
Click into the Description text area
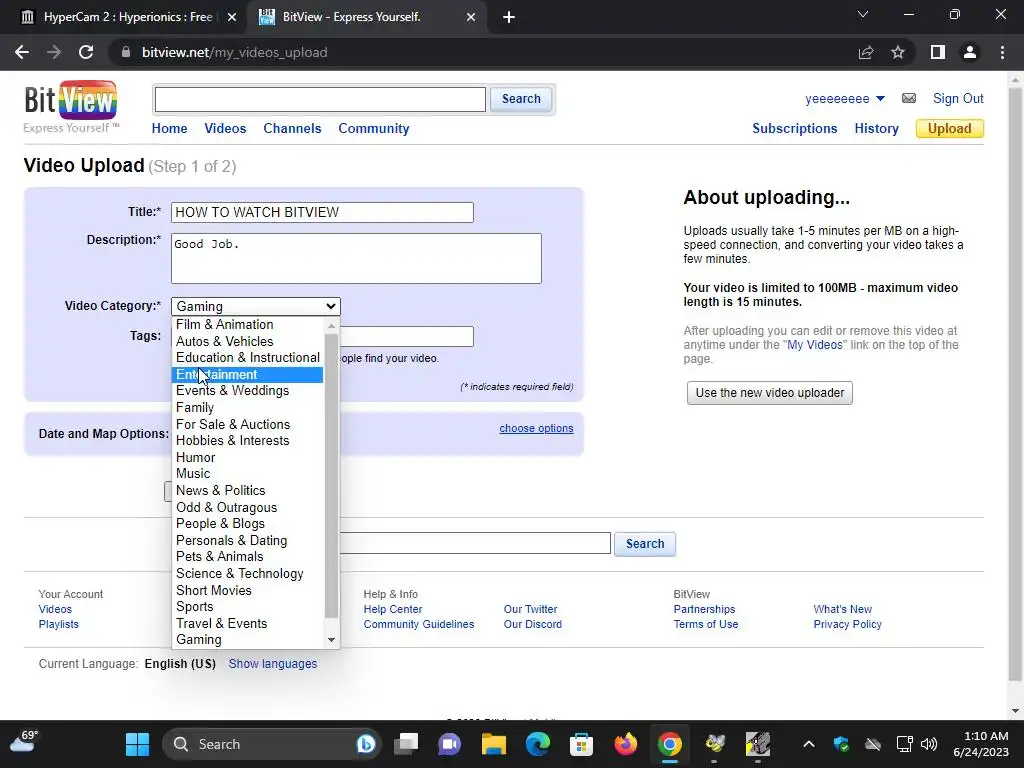point(356,259)
